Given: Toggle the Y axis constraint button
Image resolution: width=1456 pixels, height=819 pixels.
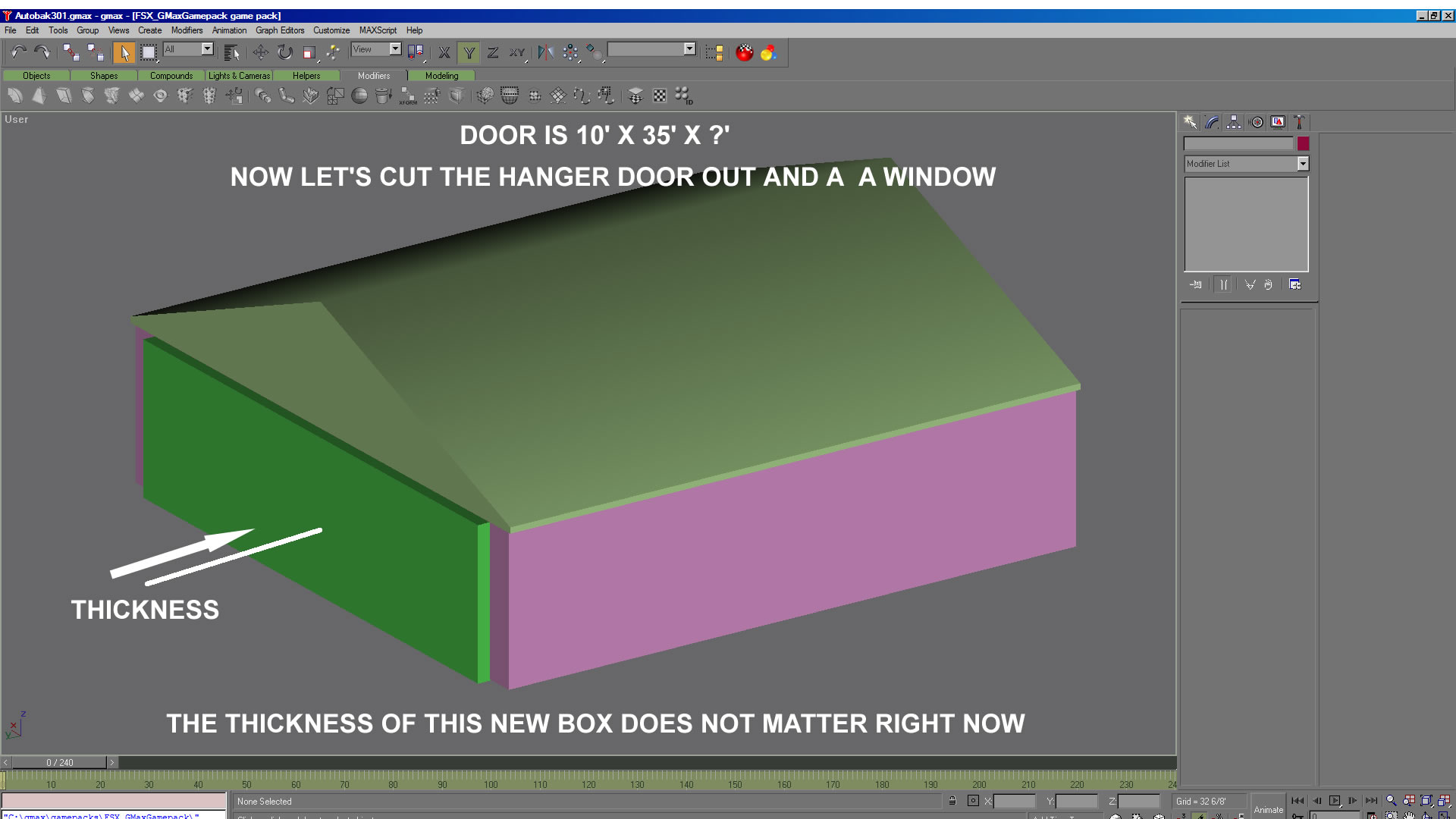Looking at the screenshot, I should [x=469, y=52].
